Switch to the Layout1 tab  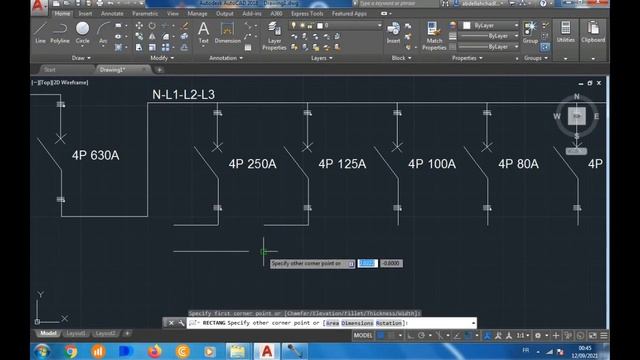tap(76, 333)
